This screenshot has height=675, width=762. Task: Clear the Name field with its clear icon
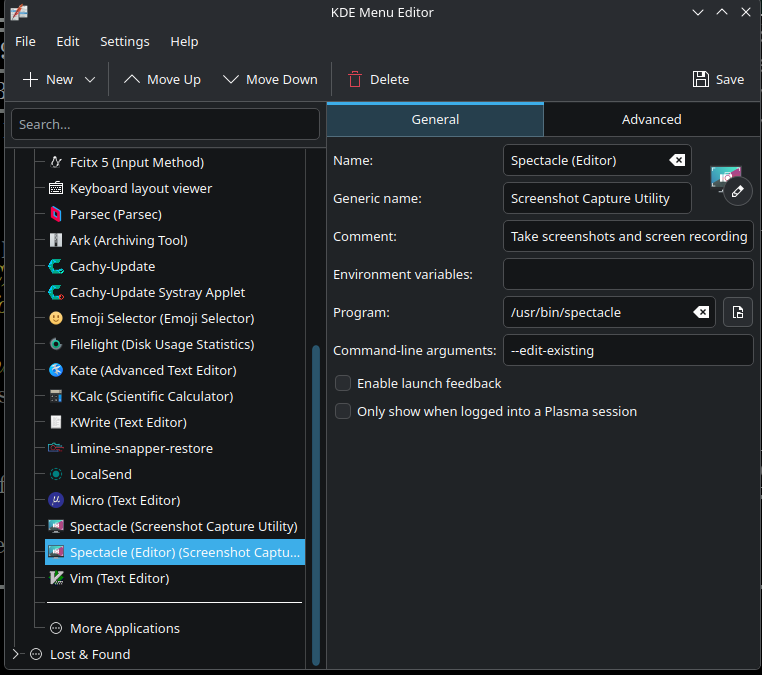tap(677, 160)
